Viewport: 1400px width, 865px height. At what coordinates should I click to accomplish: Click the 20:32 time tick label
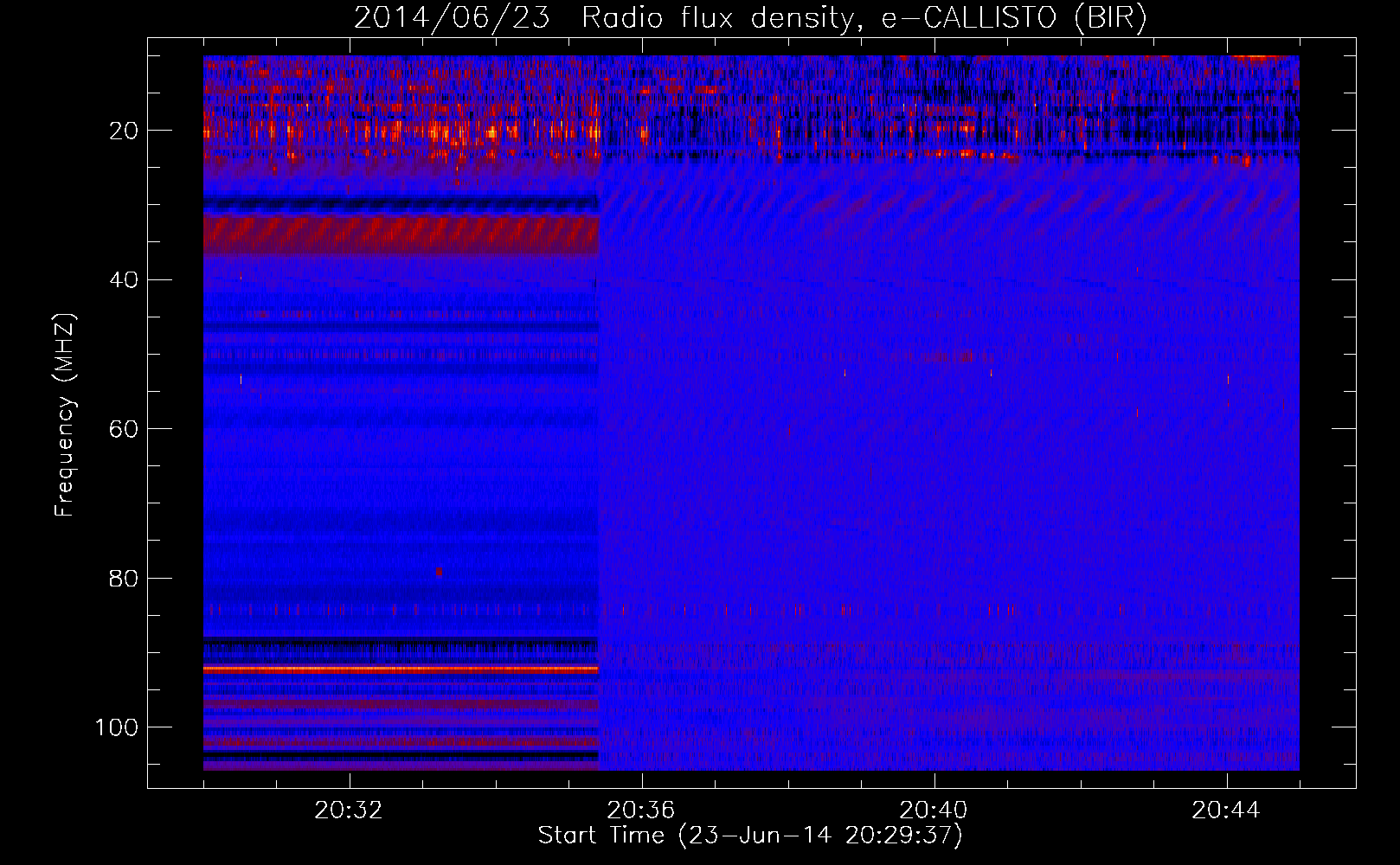tap(350, 811)
